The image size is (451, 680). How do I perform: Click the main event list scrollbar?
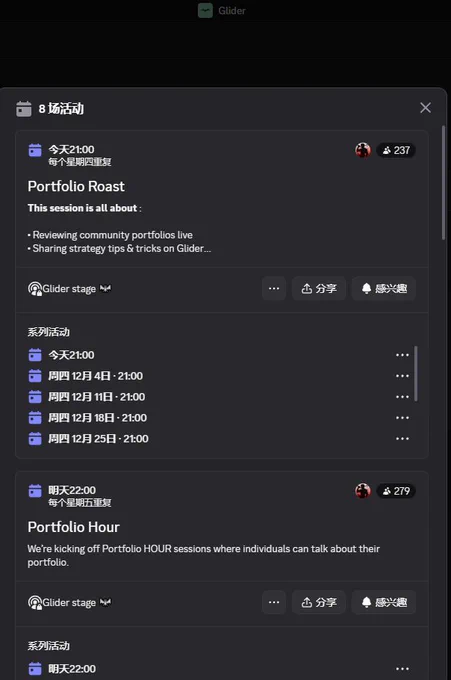(x=443, y=183)
